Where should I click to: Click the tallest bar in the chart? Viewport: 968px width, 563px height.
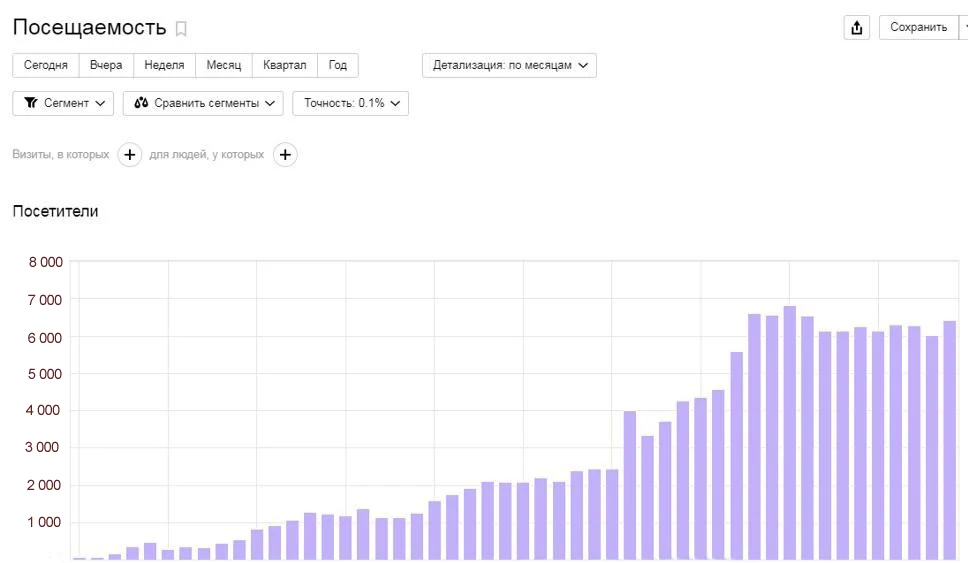(789, 432)
